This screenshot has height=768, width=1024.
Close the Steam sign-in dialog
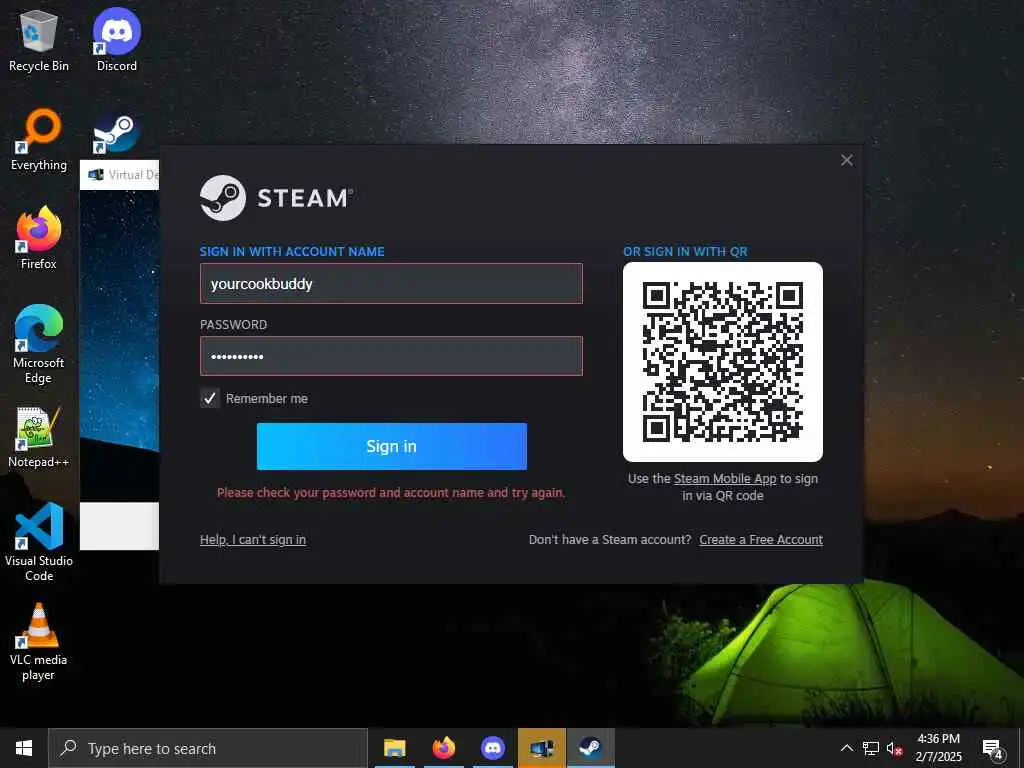847,160
